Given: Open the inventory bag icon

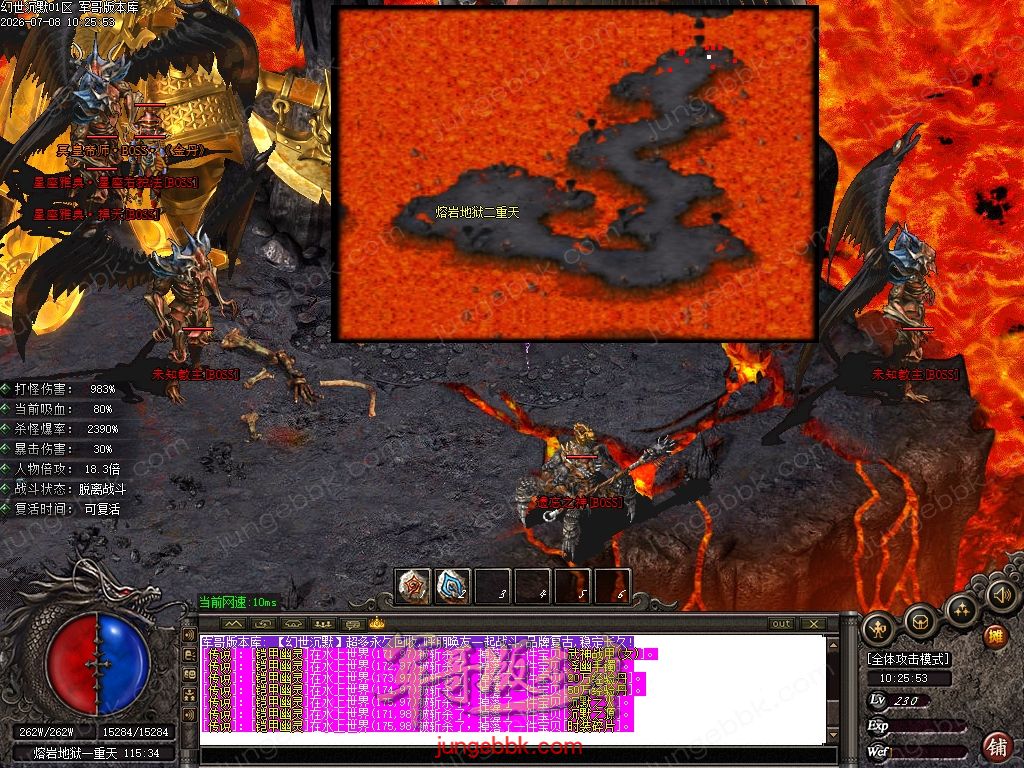Looking at the screenshot, I should (x=921, y=619).
